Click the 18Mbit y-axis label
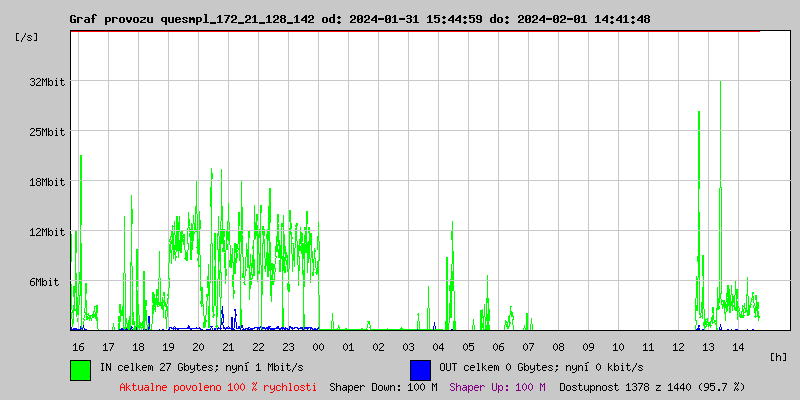This screenshot has width=800, height=400. (47, 182)
